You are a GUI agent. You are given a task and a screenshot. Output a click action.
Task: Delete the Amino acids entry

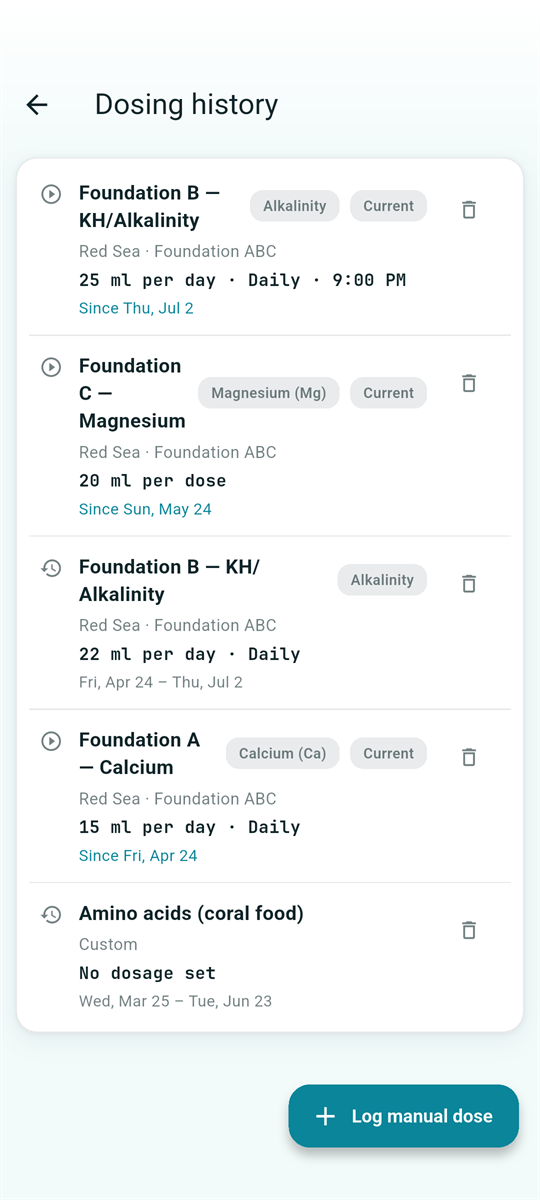pos(468,930)
